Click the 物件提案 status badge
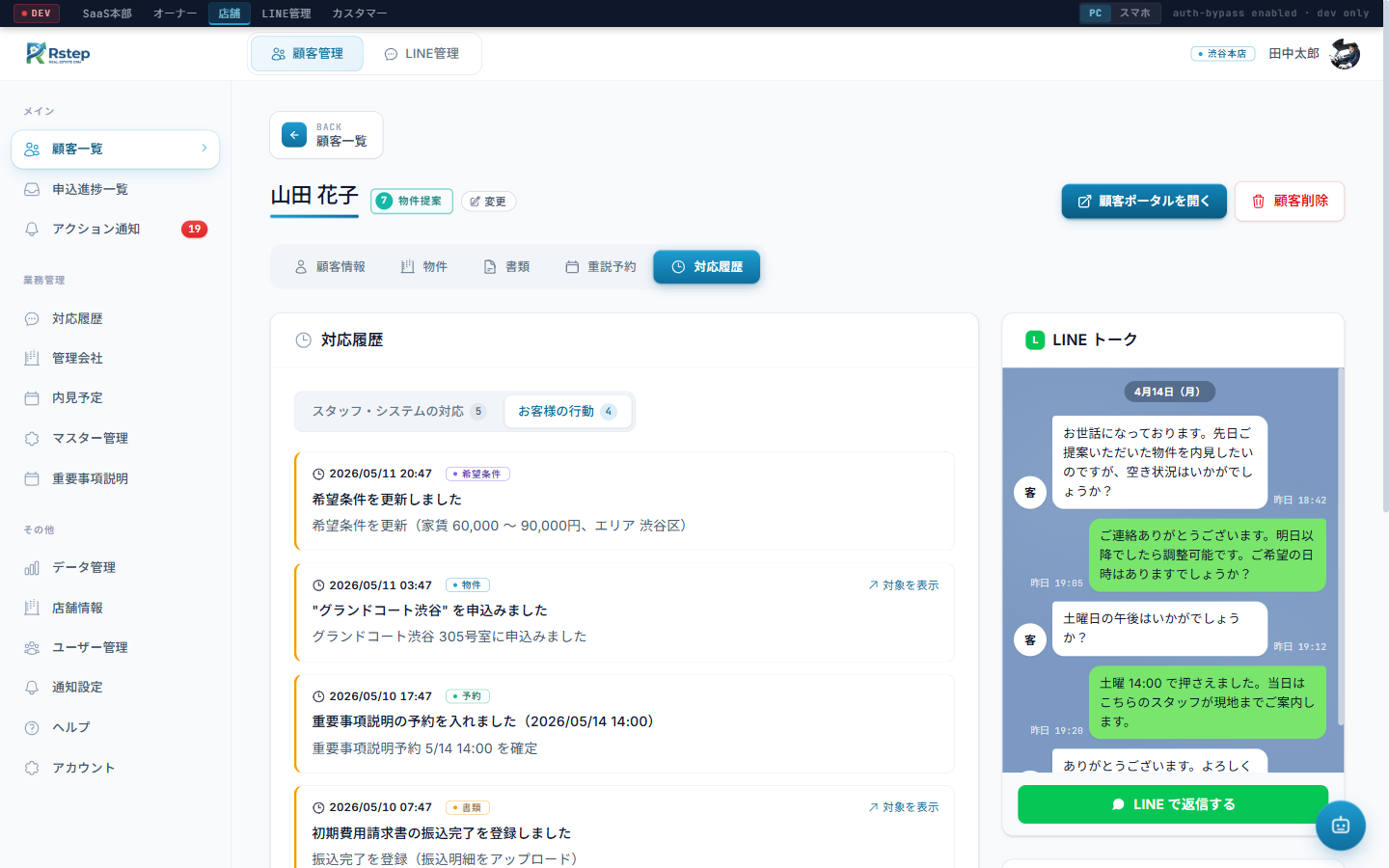Viewport: 1389px width, 868px height. pos(412,201)
